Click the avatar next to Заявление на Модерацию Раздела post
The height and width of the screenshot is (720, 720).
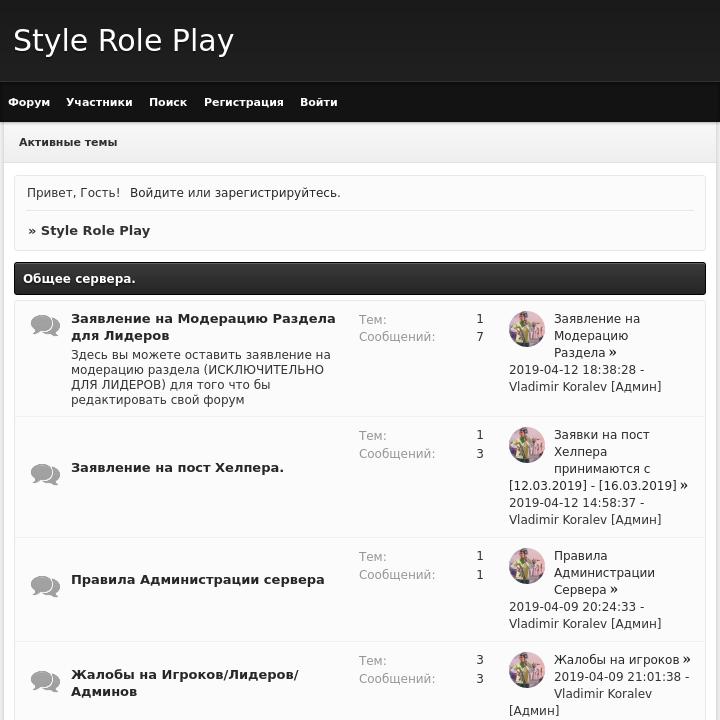pyautogui.click(x=527, y=329)
